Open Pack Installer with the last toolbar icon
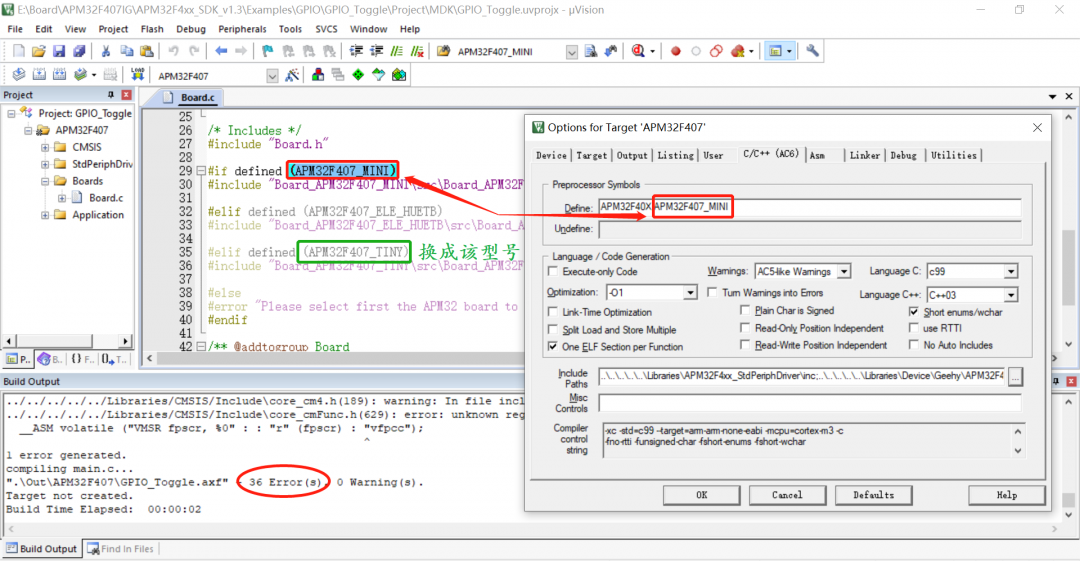Screen dimensions: 1080x561 pyautogui.click(x=399, y=74)
